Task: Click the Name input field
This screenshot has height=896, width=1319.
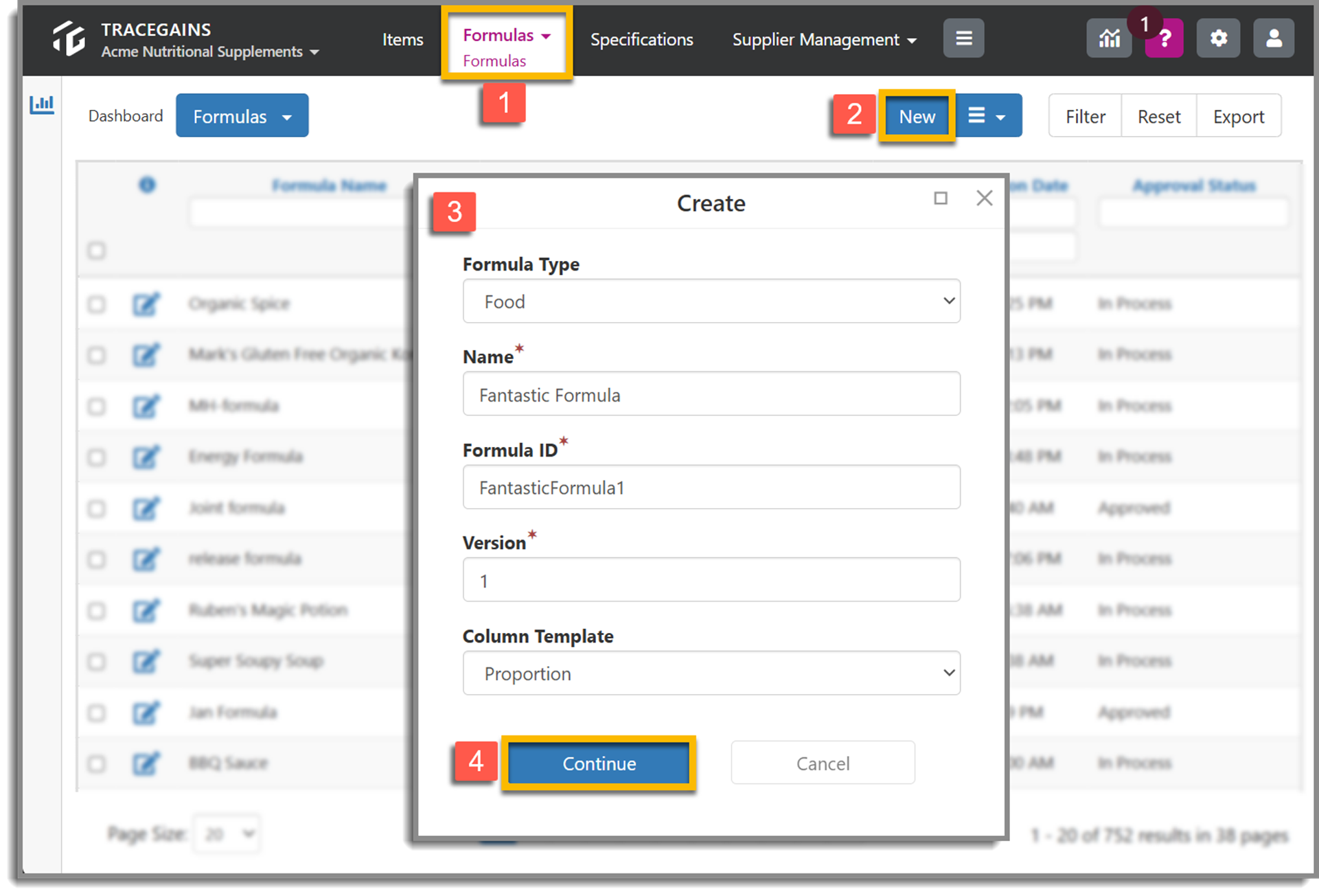Action: pos(711,394)
